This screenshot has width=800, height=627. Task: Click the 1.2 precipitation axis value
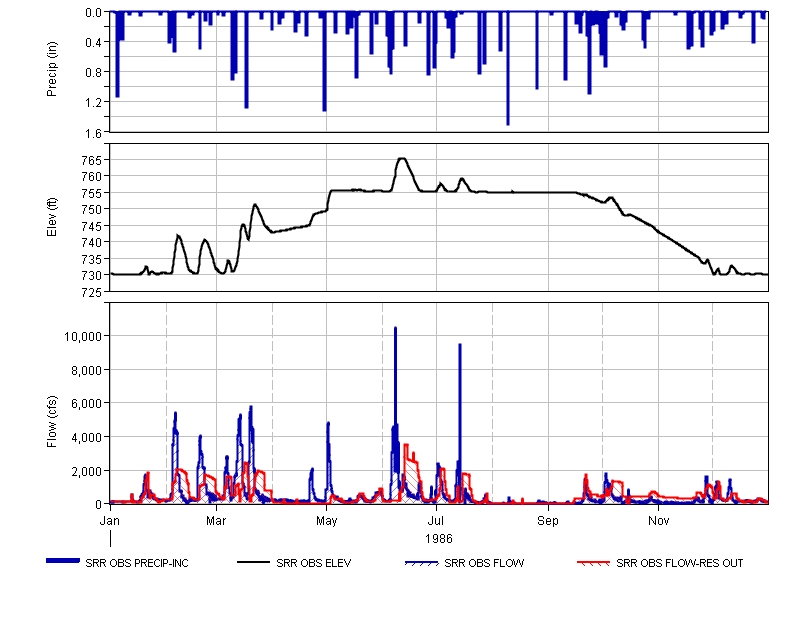(93, 103)
